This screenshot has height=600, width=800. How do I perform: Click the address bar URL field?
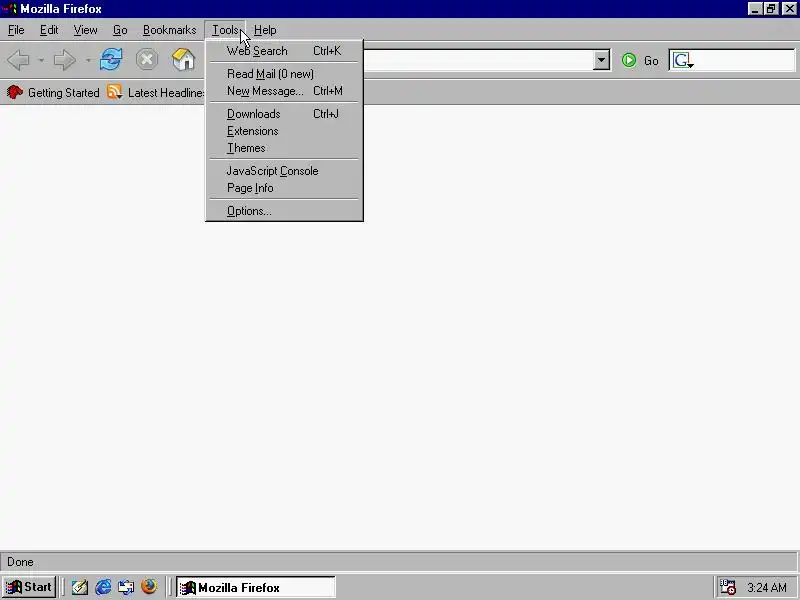(478, 60)
